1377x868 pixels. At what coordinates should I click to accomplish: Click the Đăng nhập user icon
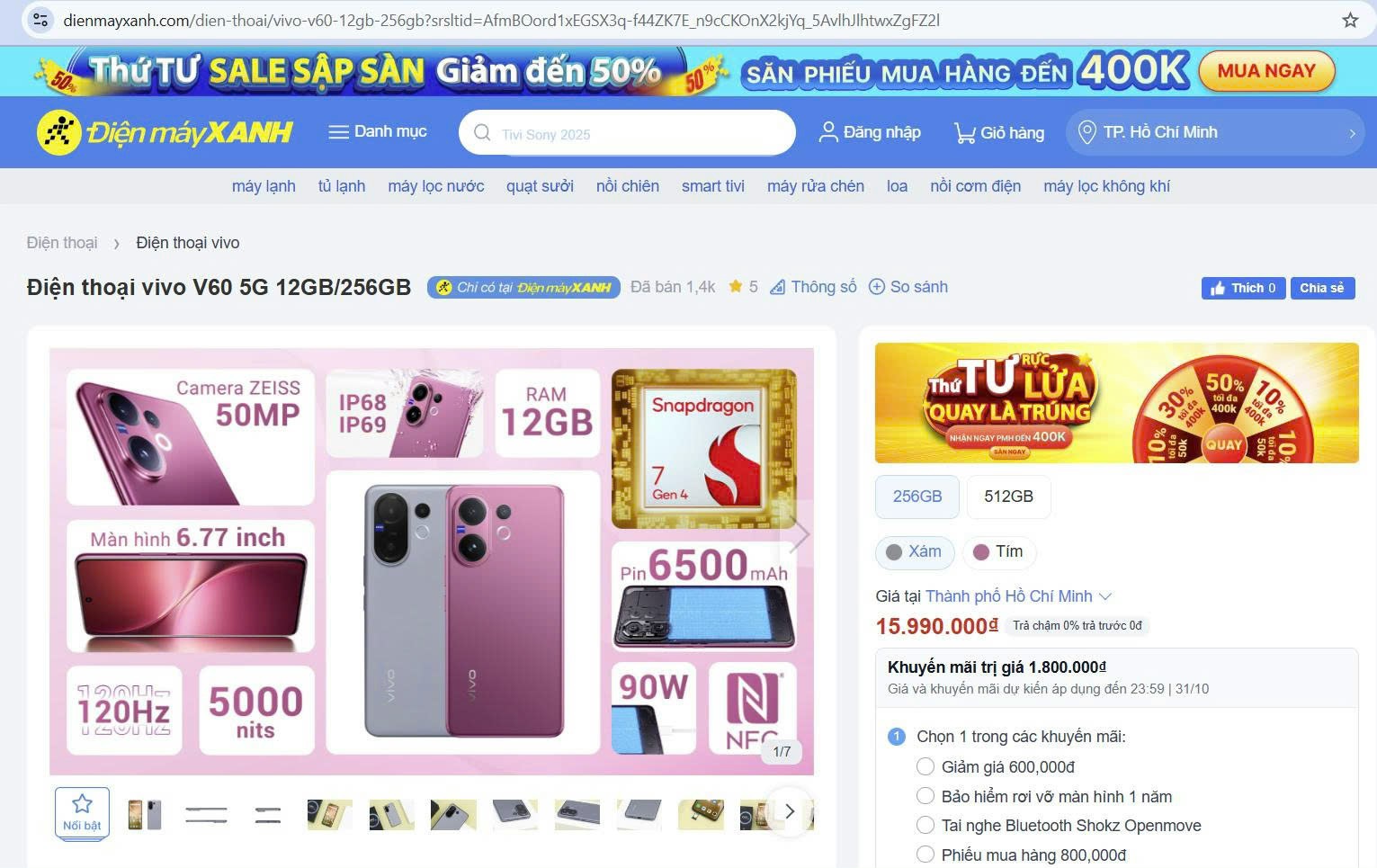pos(828,132)
